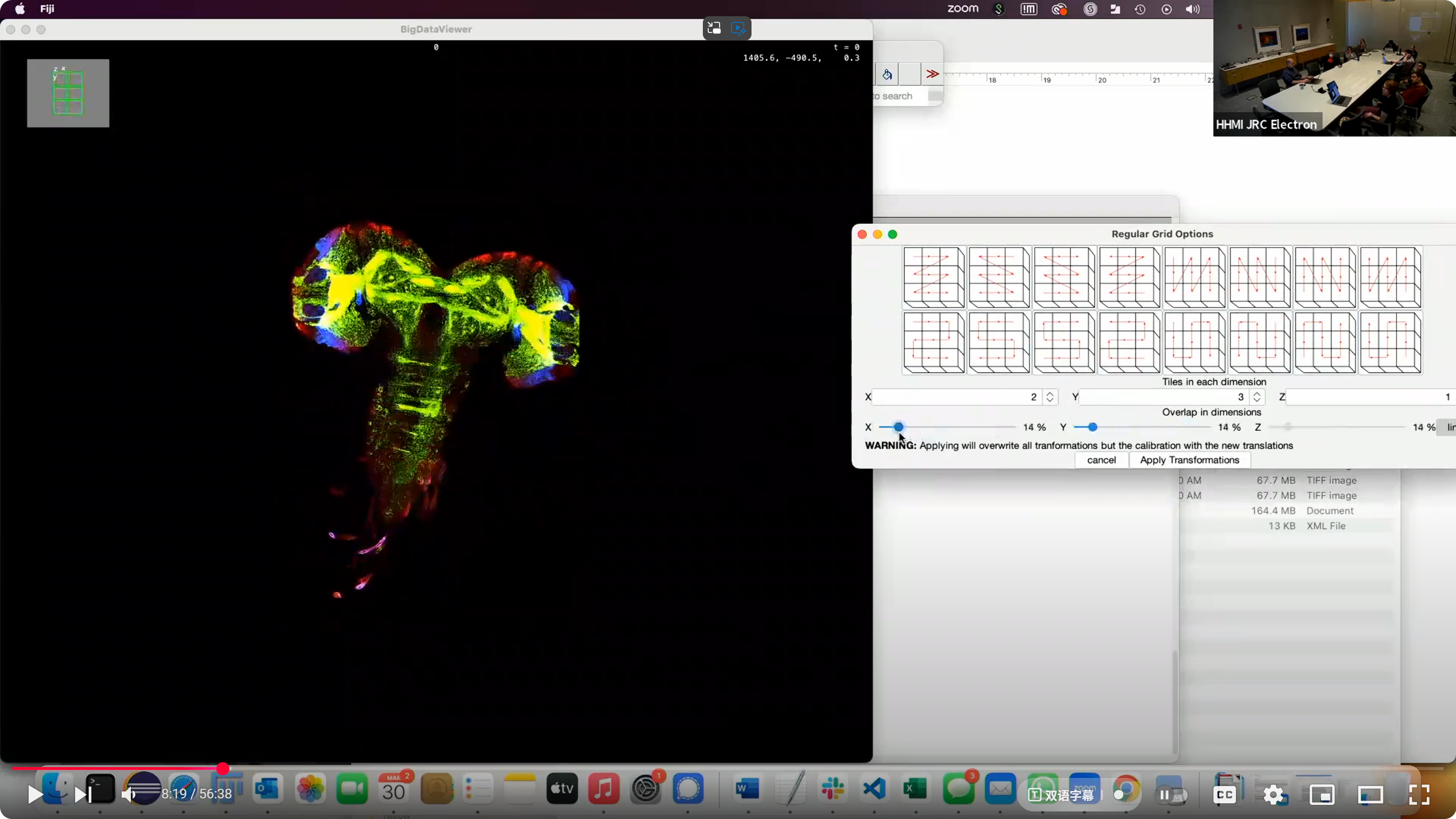Adjust X tiles count stepper
Screen dimensions: 1456x819
tap(1049, 397)
